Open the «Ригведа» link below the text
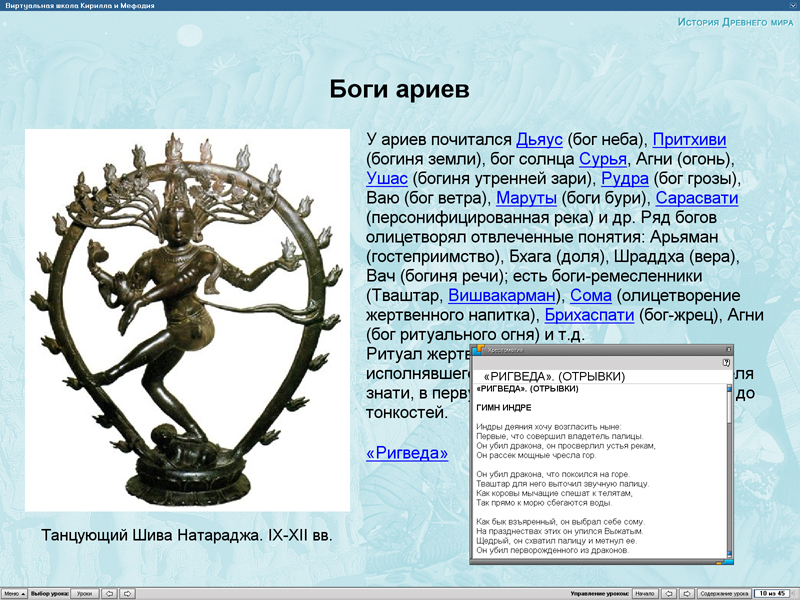This screenshot has width=800, height=600. 407,453
